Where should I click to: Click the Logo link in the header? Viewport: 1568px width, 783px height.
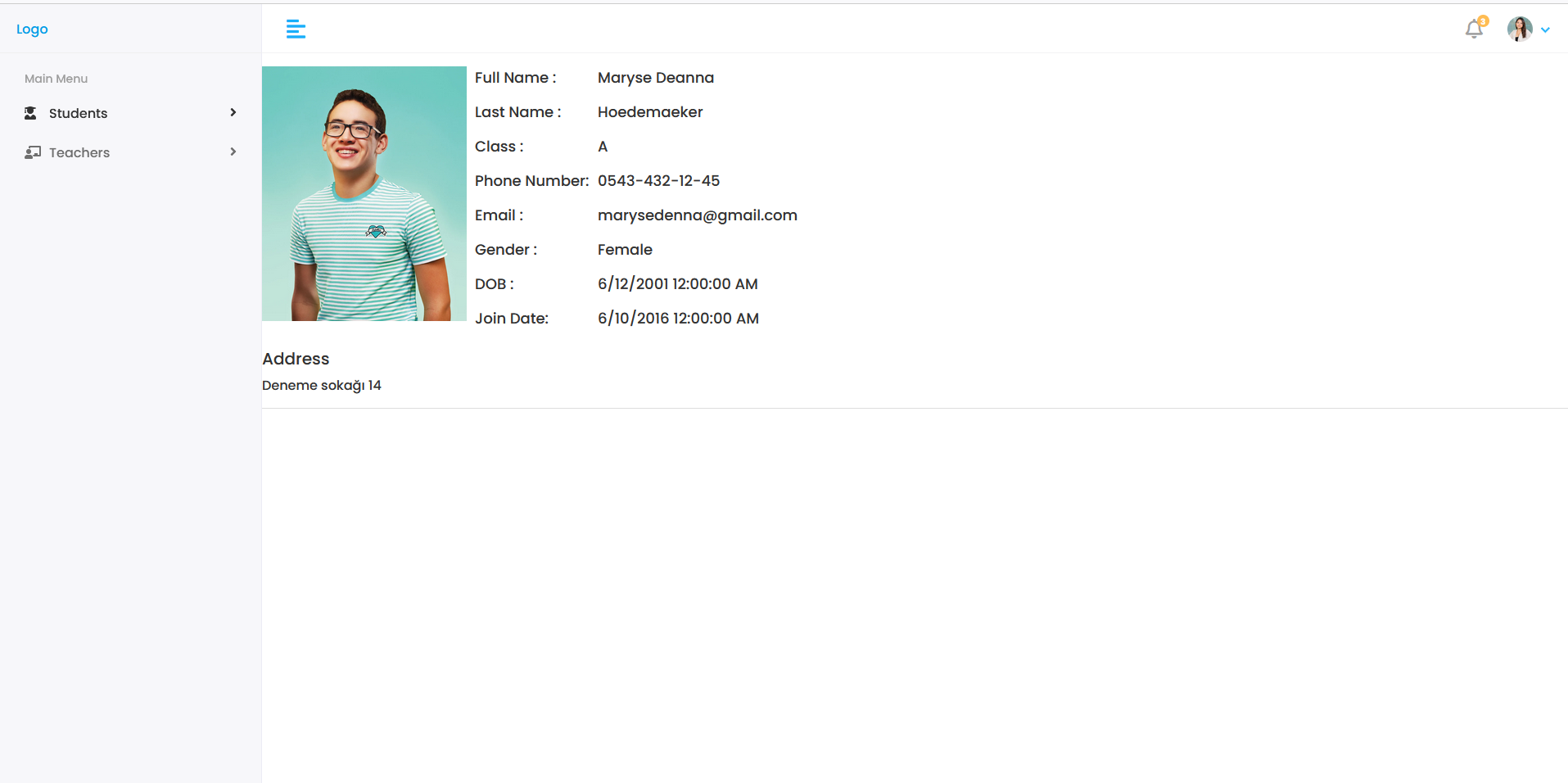click(31, 29)
